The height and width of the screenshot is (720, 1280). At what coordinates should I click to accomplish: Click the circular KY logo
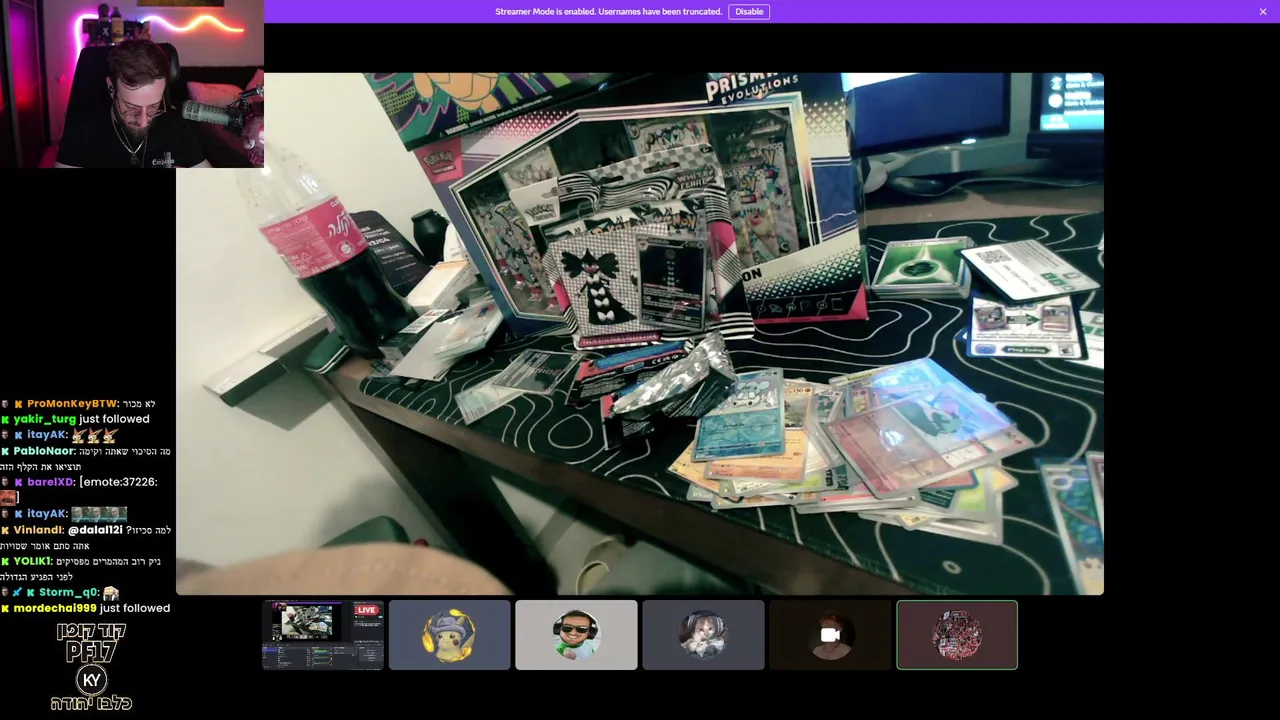(x=91, y=680)
